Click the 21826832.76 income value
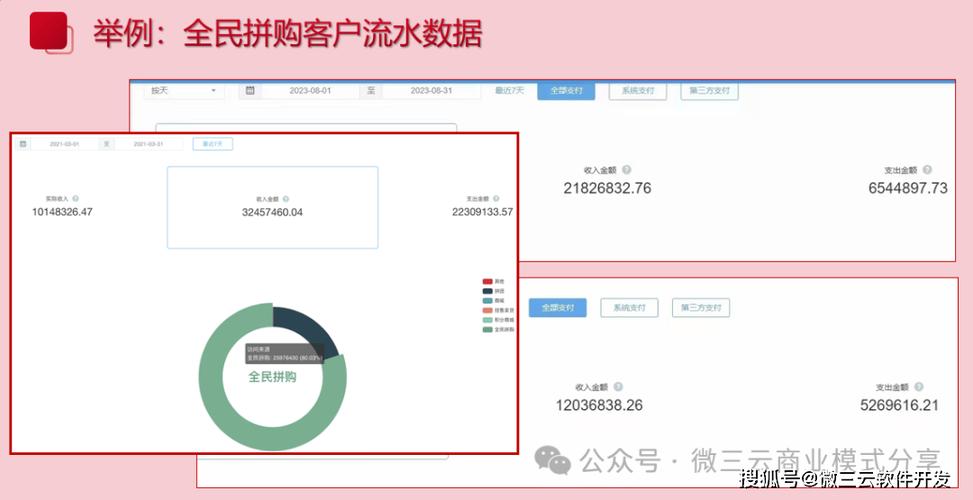Screen dimensions: 973x500 click(x=607, y=189)
